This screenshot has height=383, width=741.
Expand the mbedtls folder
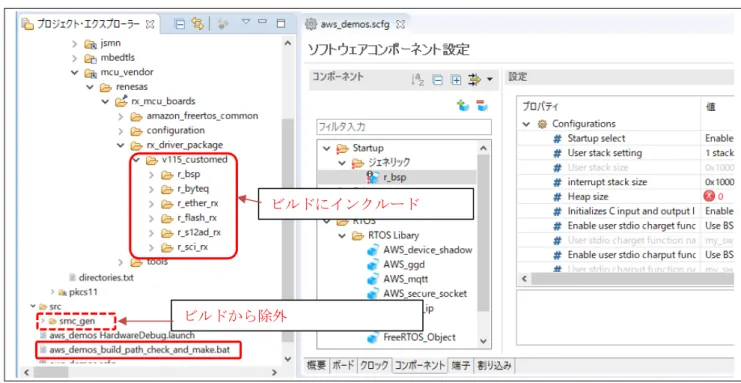click(74, 58)
